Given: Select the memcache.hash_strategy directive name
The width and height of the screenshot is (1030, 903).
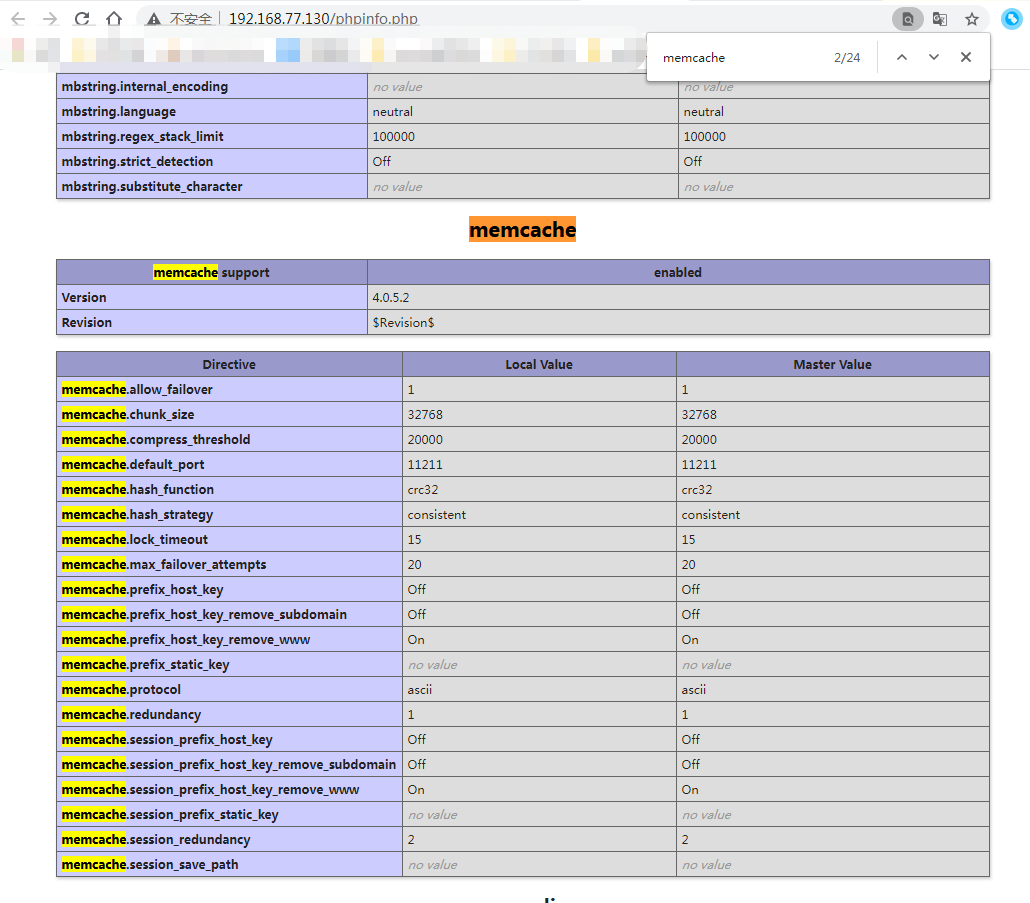Looking at the screenshot, I should (x=137, y=514).
